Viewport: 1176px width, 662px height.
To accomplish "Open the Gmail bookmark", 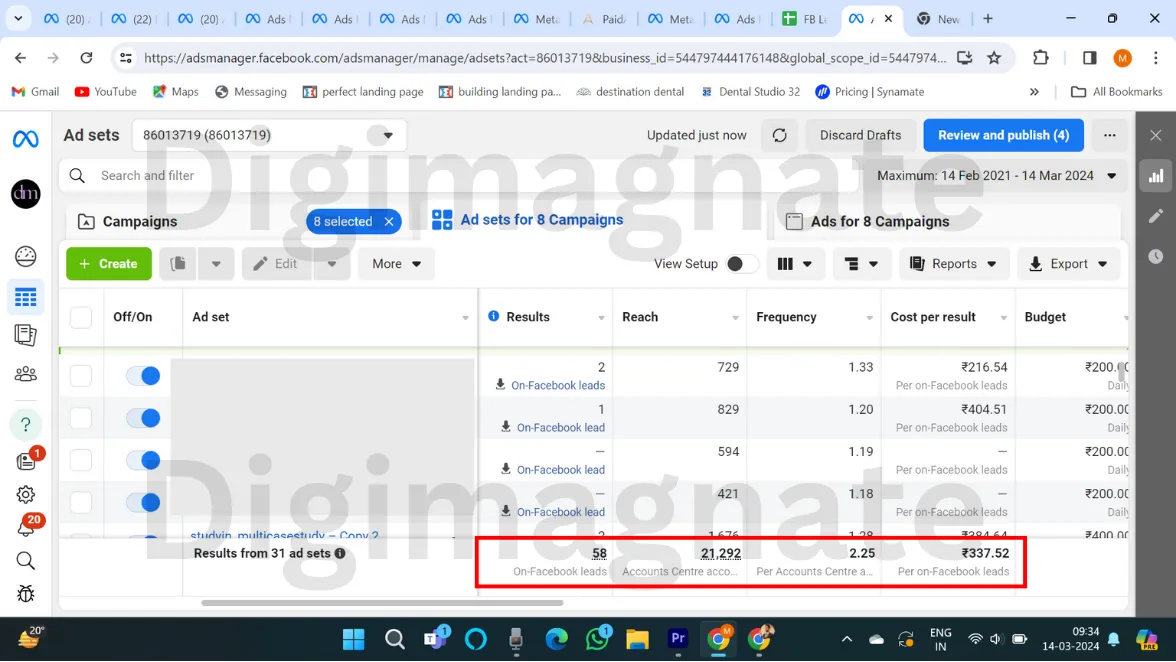I will 35,91.
